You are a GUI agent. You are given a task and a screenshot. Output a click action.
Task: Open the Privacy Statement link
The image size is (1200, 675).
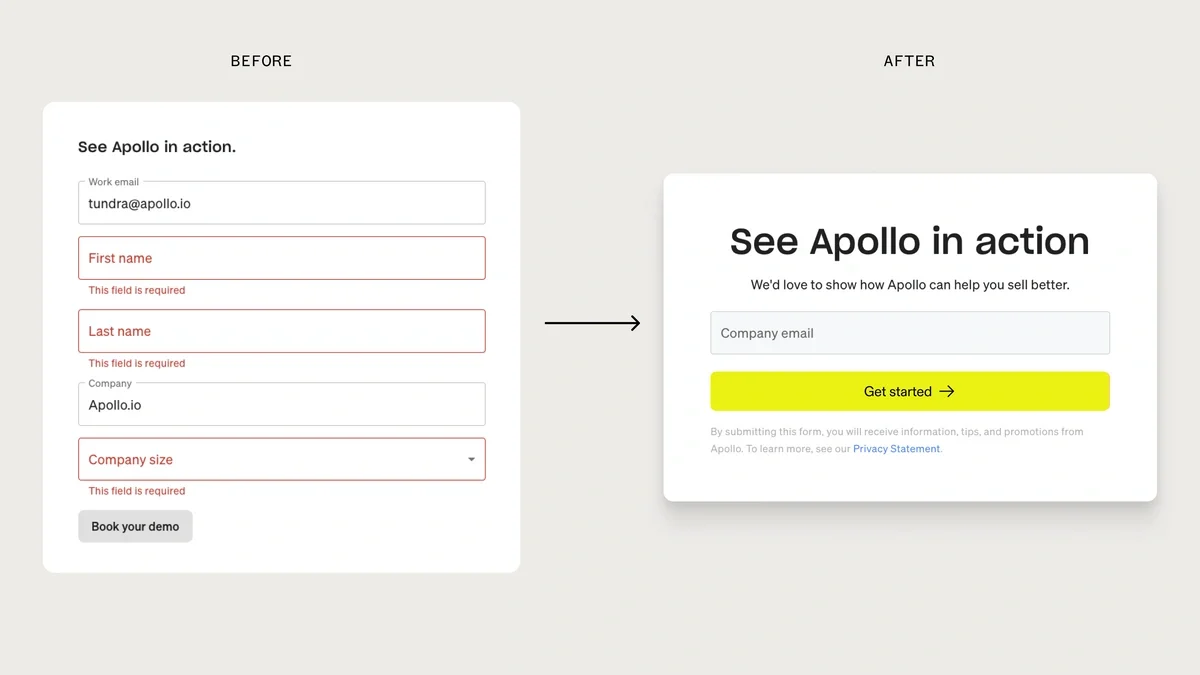(x=896, y=449)
